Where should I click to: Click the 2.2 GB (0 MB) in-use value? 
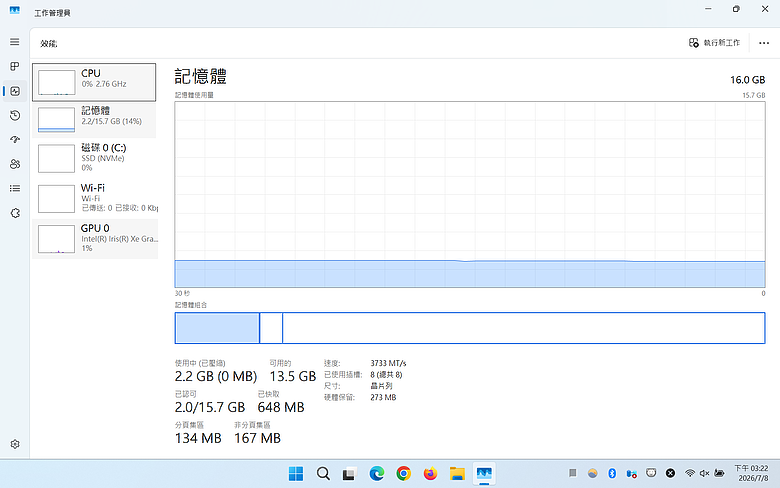click(x=215, y=376)
